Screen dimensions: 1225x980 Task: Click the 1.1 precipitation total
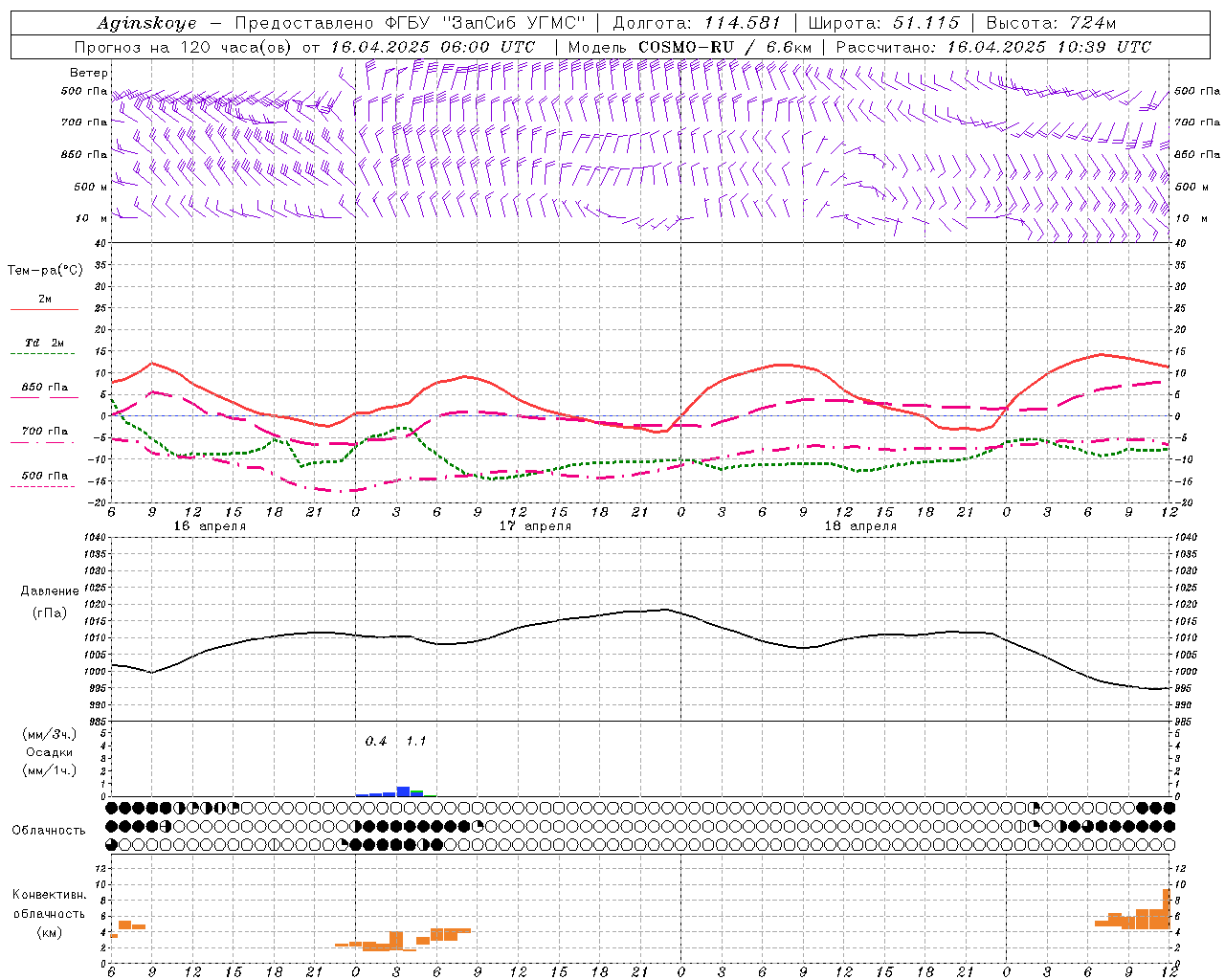coord(416,741)
